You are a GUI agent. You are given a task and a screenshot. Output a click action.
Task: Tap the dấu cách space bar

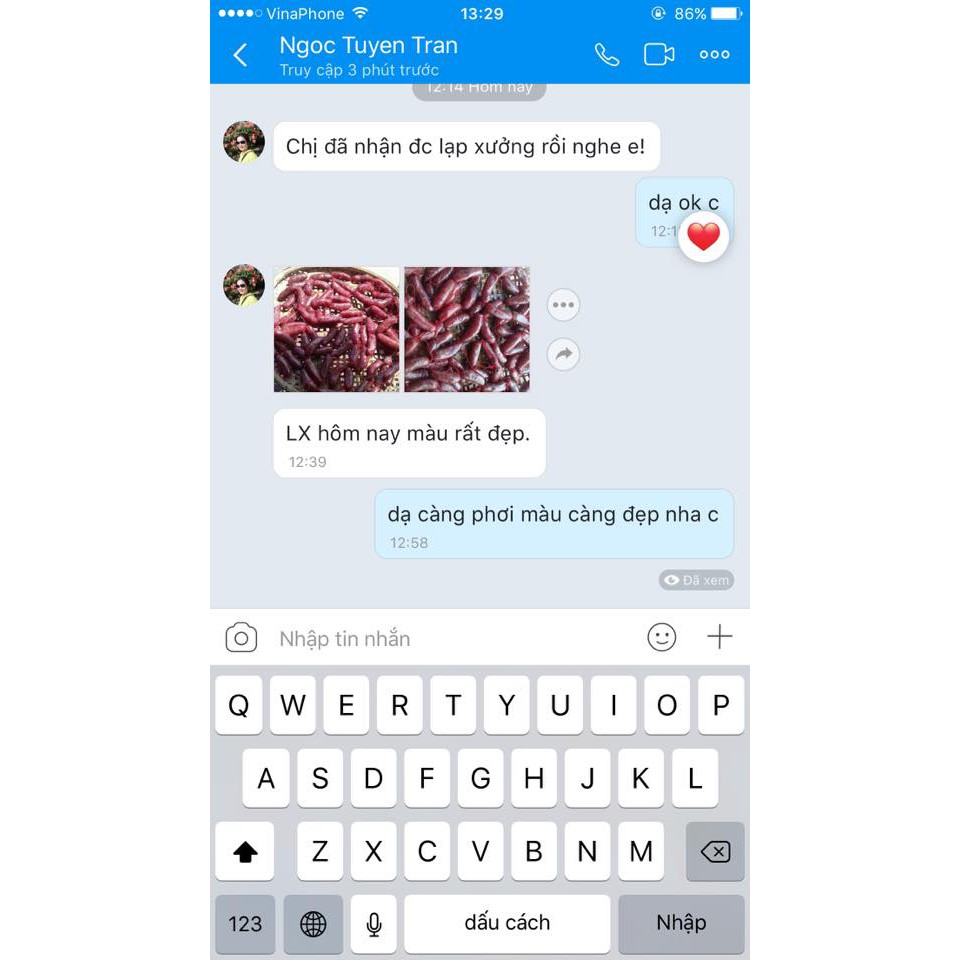pyautogui.click(x=507, y=923)
